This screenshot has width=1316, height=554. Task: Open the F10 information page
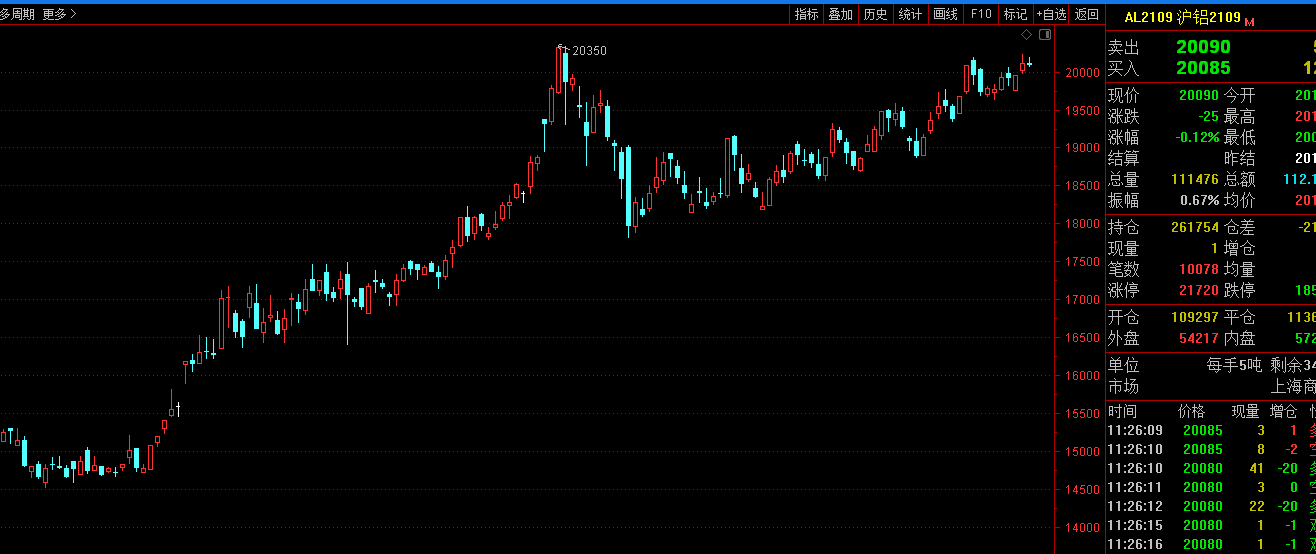tap(981, 14)
